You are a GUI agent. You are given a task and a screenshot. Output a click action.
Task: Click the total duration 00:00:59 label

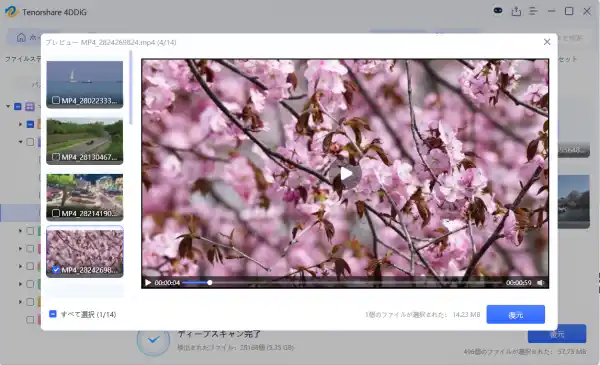[x=518, y=283]
